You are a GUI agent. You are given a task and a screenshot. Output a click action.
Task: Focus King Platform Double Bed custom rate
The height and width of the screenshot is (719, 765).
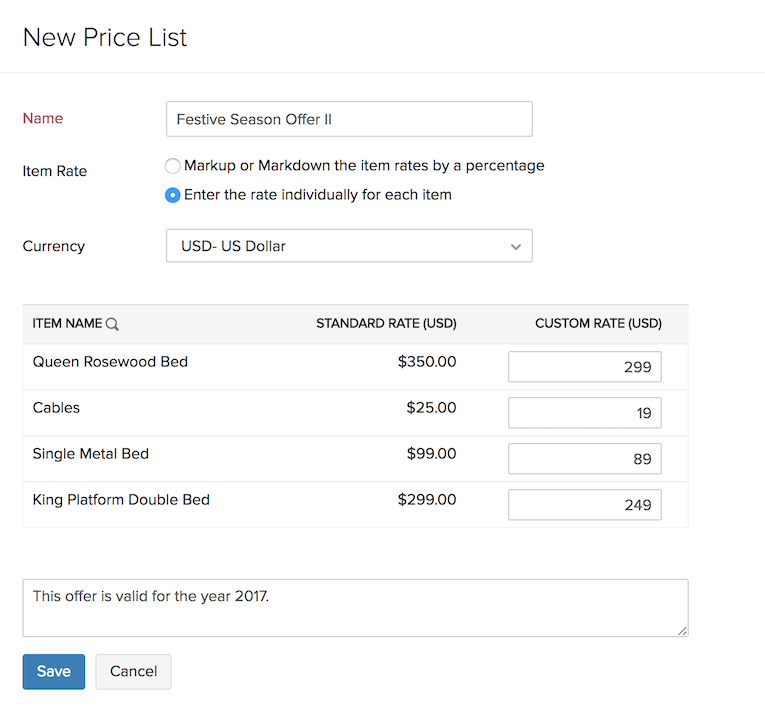pyautogui.click(x=584, y=505)
